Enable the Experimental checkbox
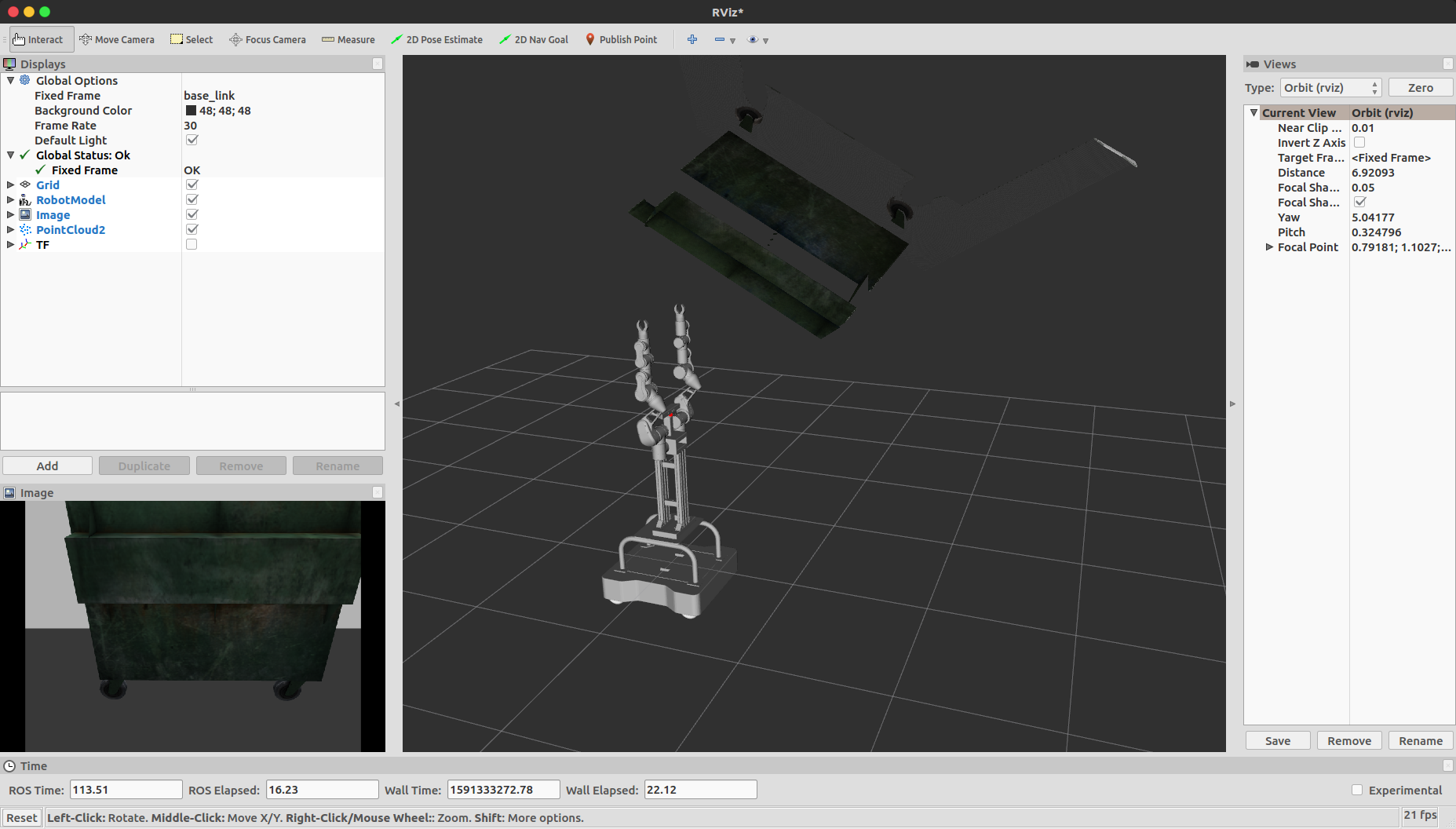1456x829 pixels. [1357, 790]
